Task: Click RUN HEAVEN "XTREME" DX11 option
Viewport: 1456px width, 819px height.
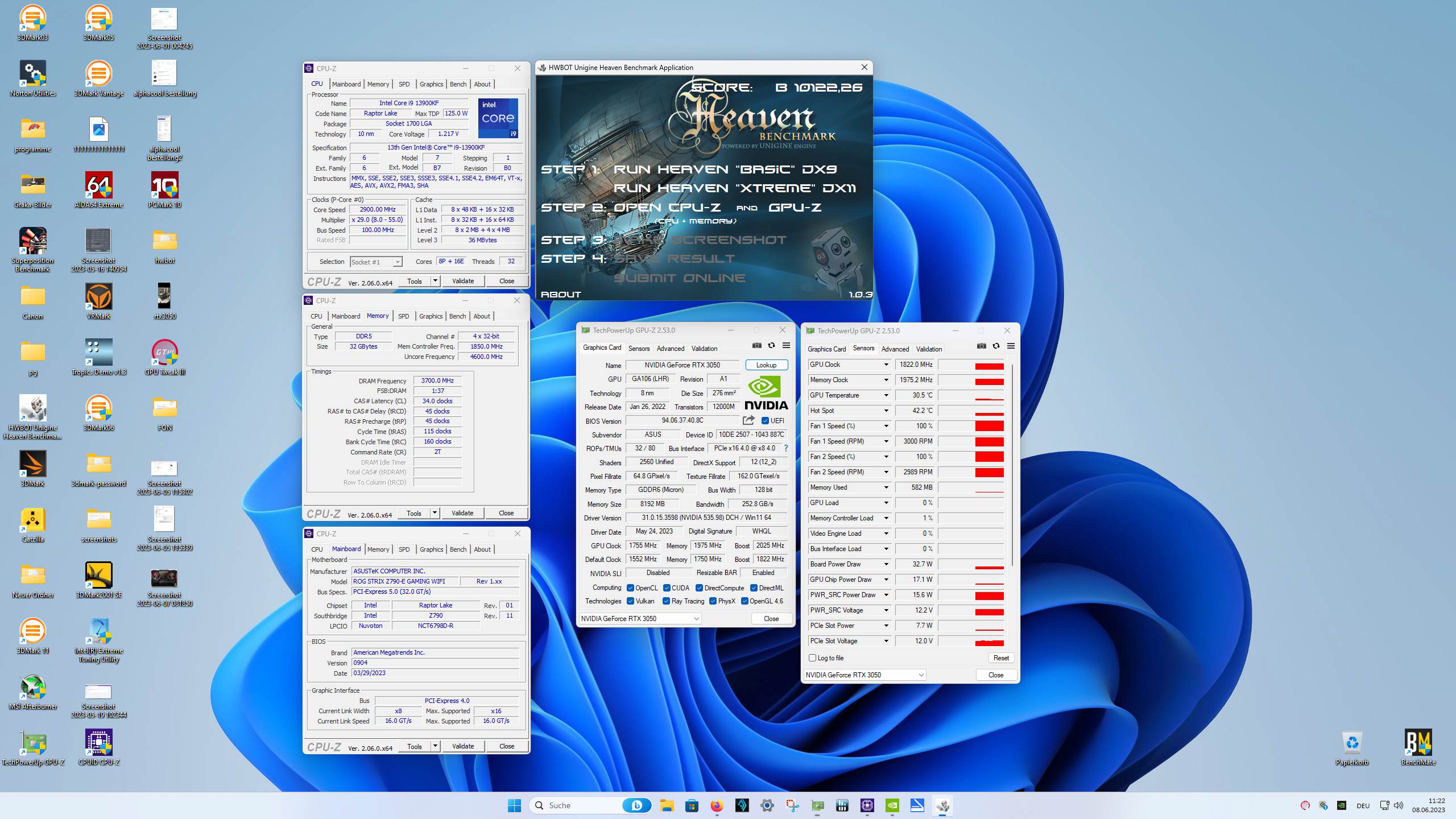Action: (734, 188)
